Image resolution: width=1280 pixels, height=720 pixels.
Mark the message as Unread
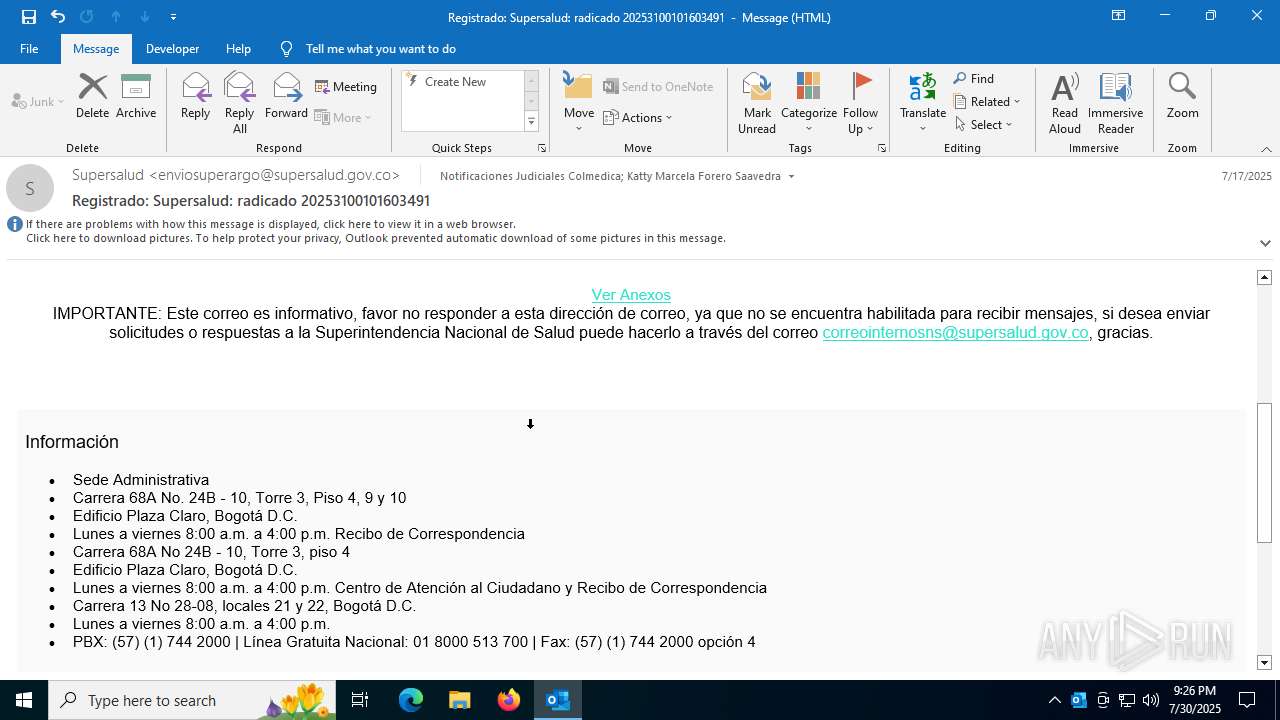click(757, 103)
